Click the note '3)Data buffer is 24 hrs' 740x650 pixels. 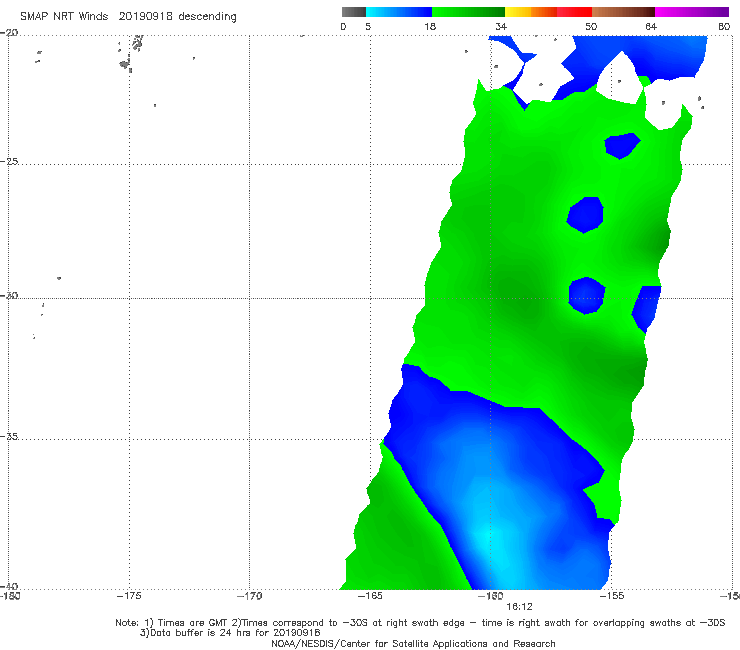[x=230, y=633]
